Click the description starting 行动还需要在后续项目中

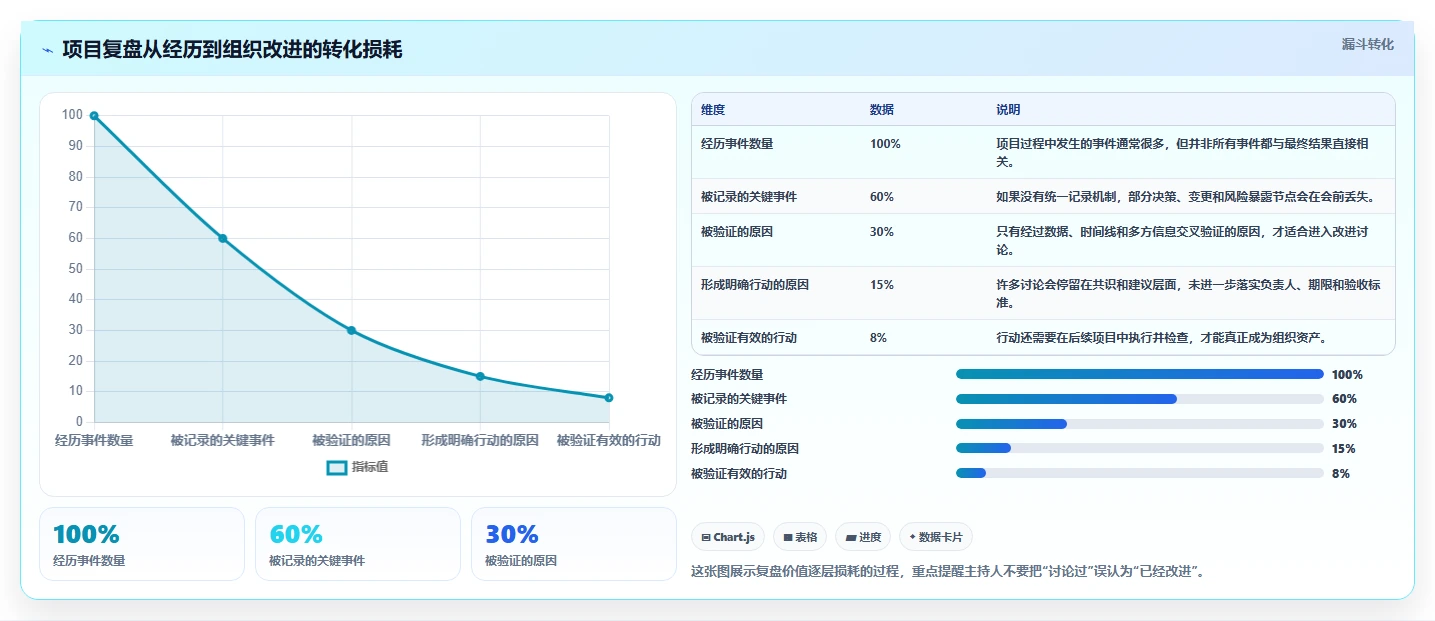click(1161, 338)
